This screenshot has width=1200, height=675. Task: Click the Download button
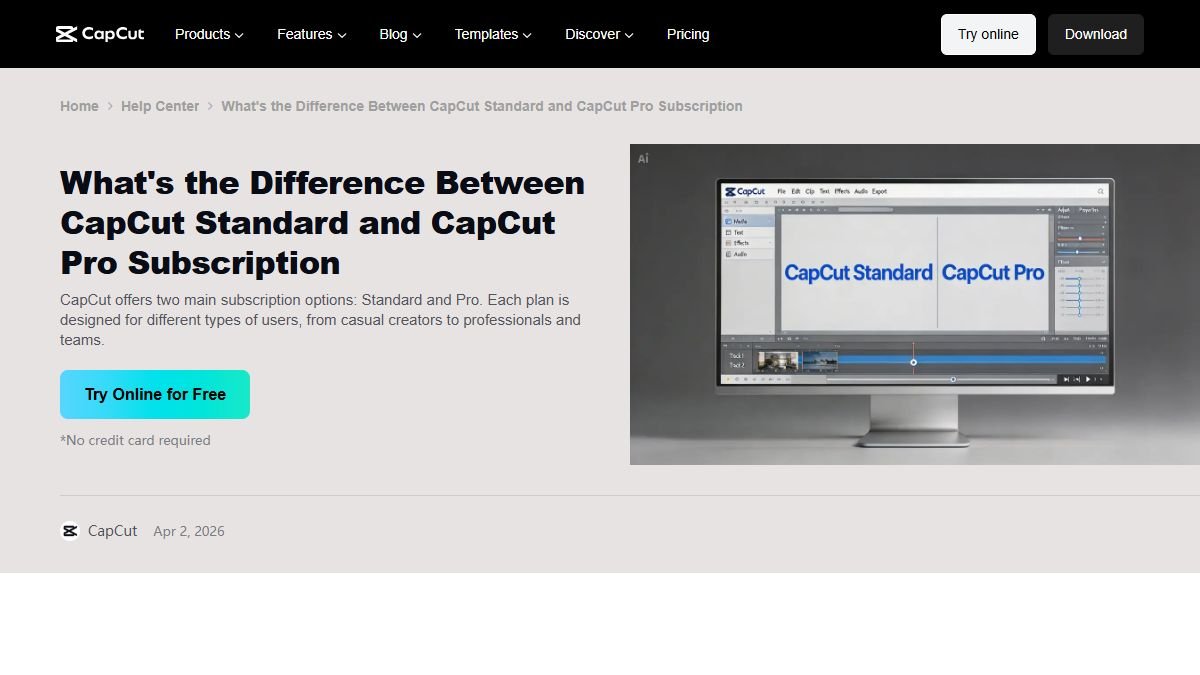pos(1096,34)
